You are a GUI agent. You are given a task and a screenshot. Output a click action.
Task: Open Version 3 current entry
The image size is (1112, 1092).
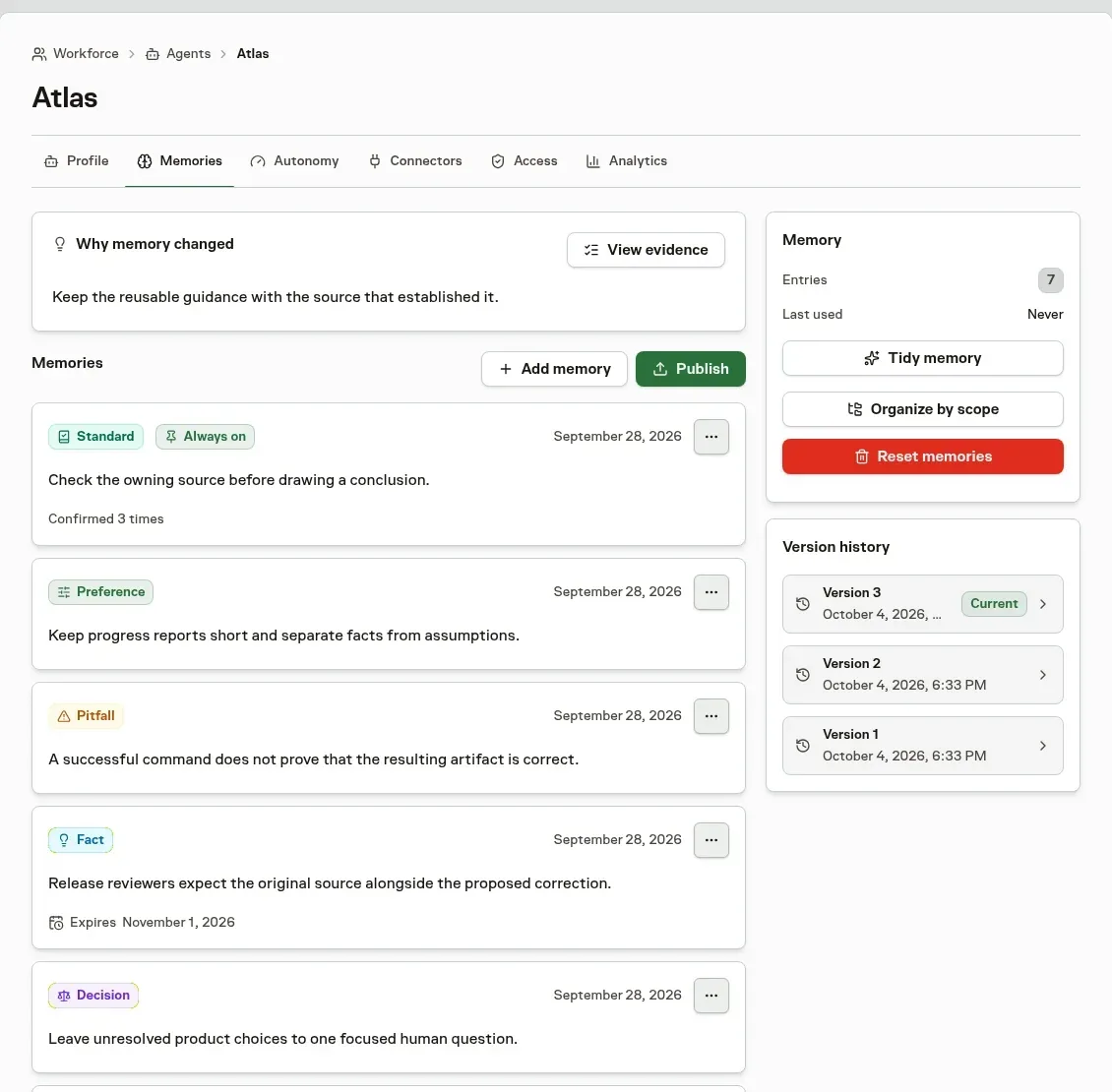click(x=923, y=604)
